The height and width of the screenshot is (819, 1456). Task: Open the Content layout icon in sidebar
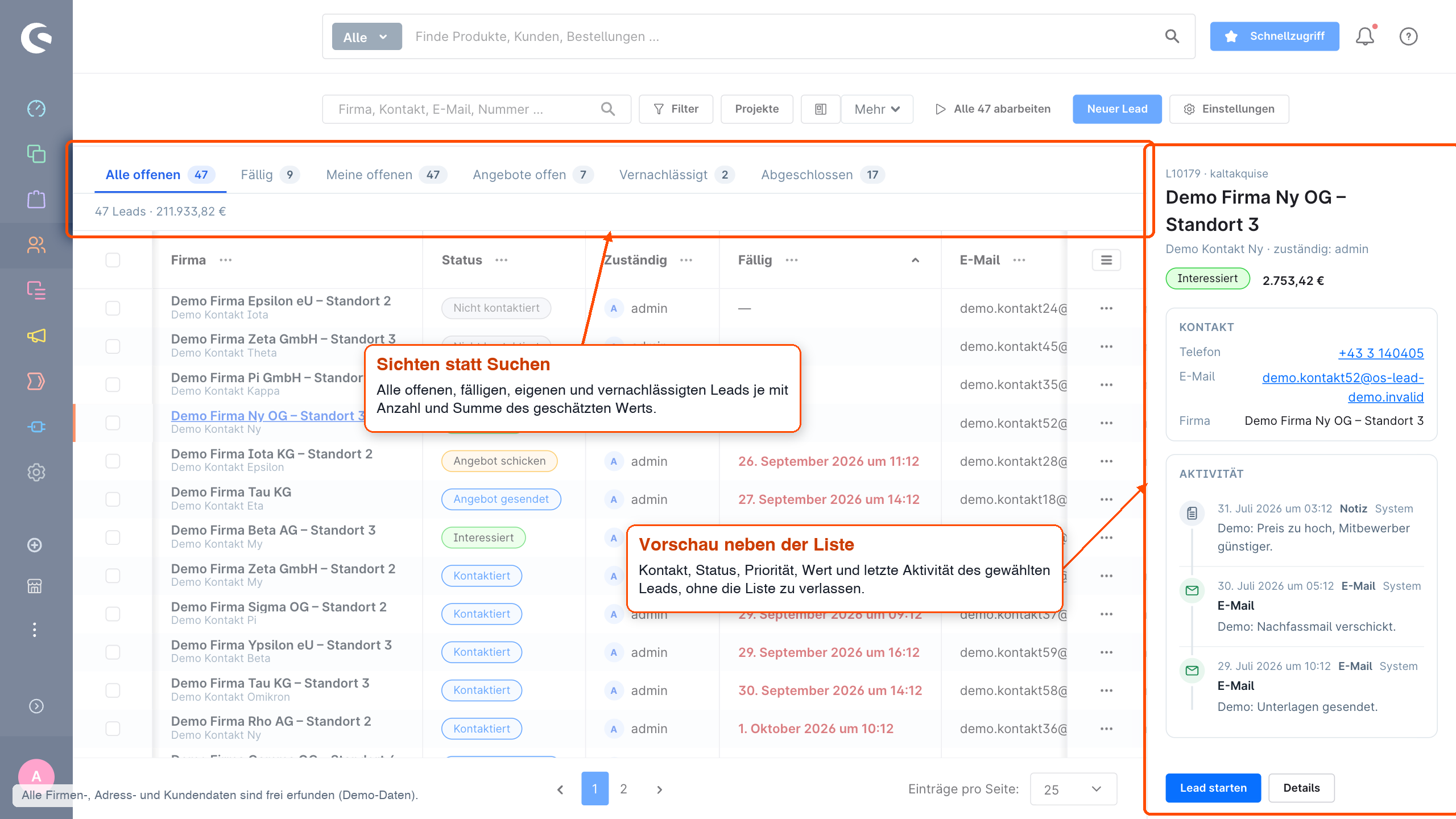point(36,290)
